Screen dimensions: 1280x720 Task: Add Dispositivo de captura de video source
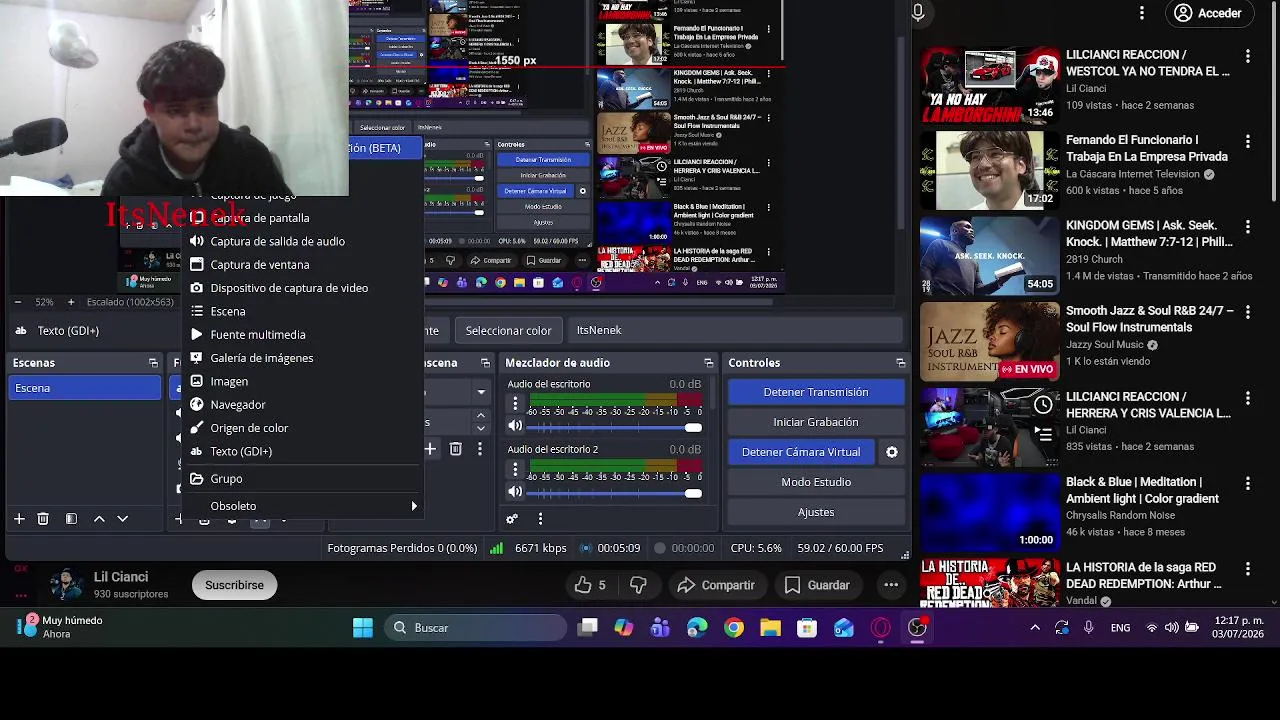302,288
